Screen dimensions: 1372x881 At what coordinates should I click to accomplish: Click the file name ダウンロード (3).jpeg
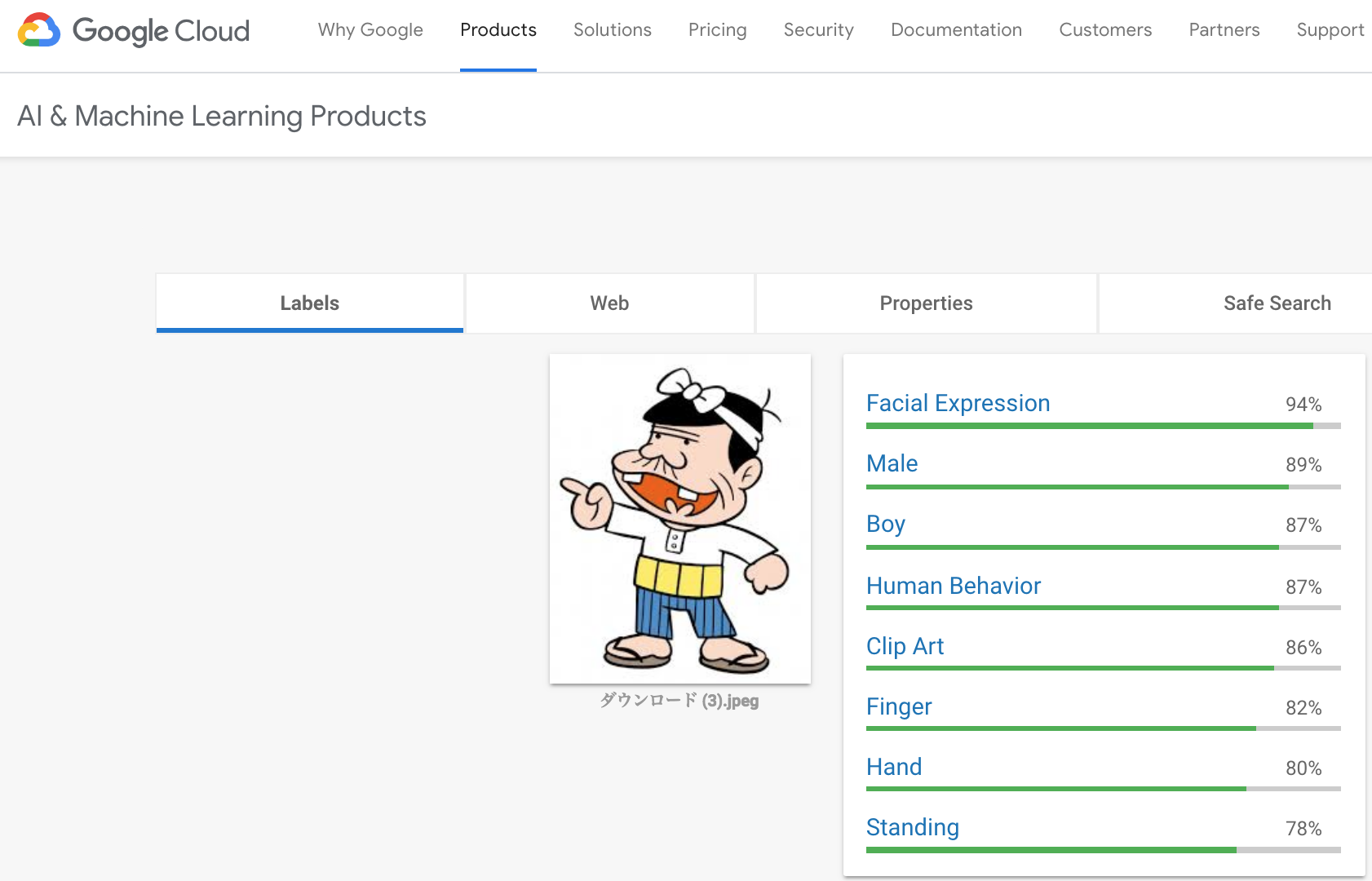tap(679, 701)
